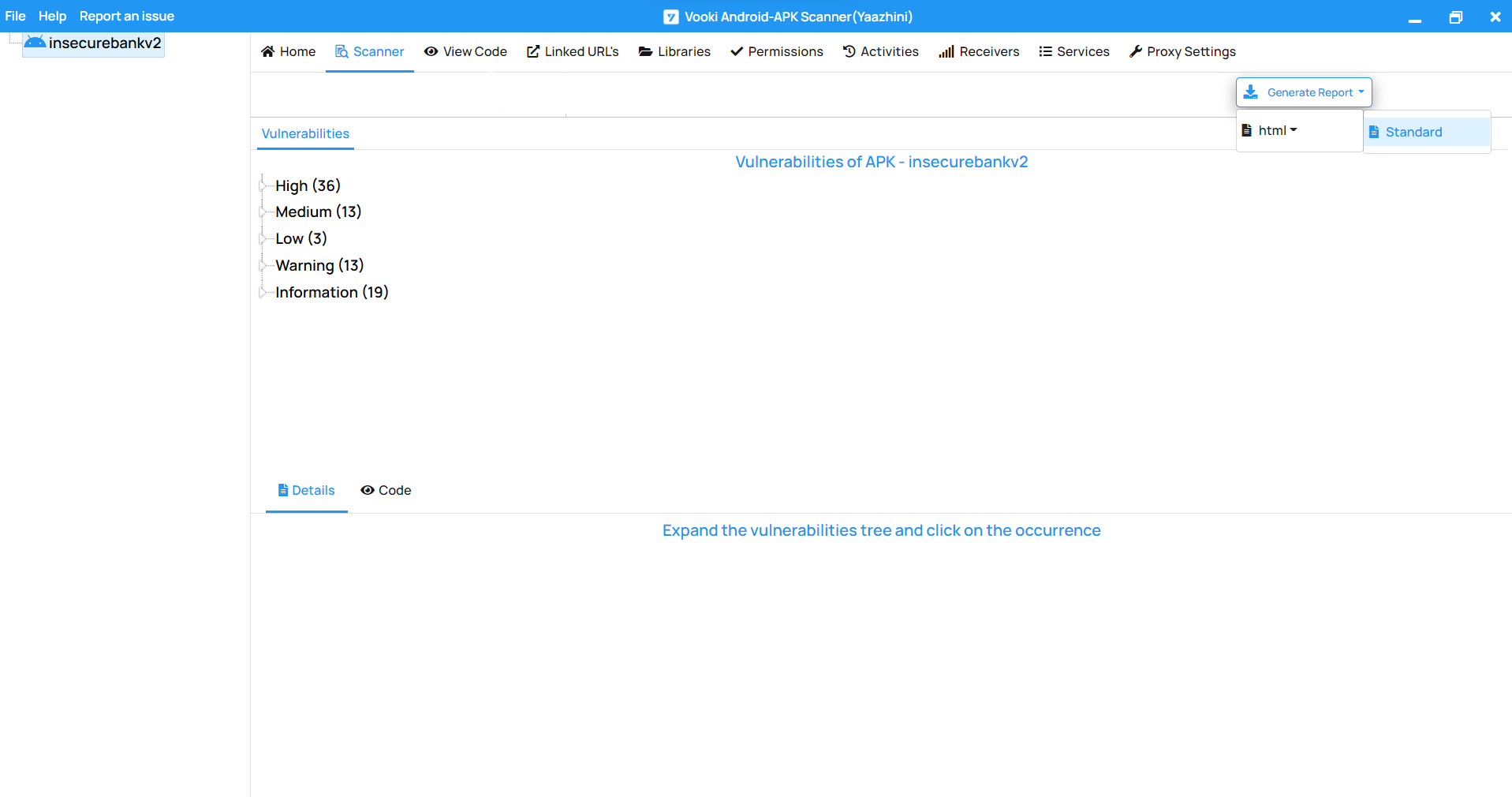The width and height of the screenshot is (1512, 797).
Task: Click the Generate Report download icon
Action: [x=1251, y=92]
